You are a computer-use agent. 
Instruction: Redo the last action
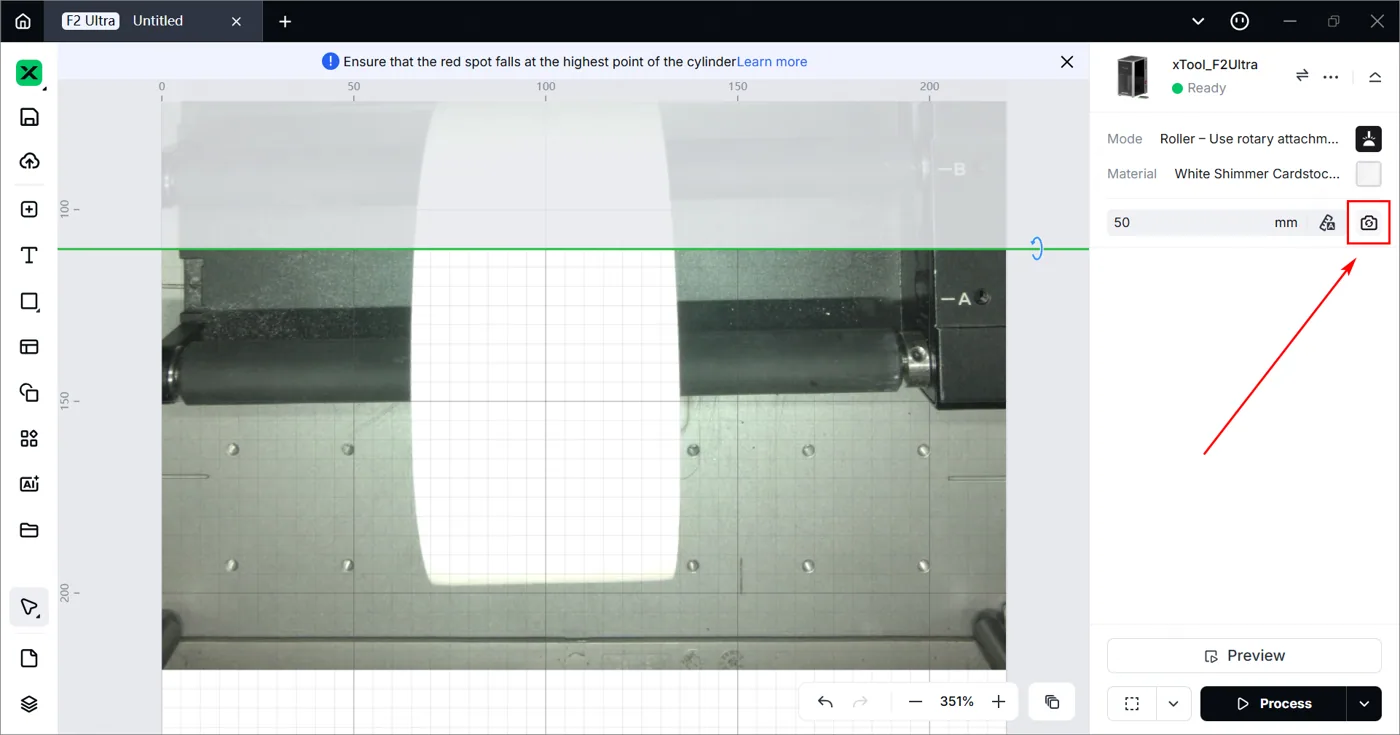(x=860, y=702)
